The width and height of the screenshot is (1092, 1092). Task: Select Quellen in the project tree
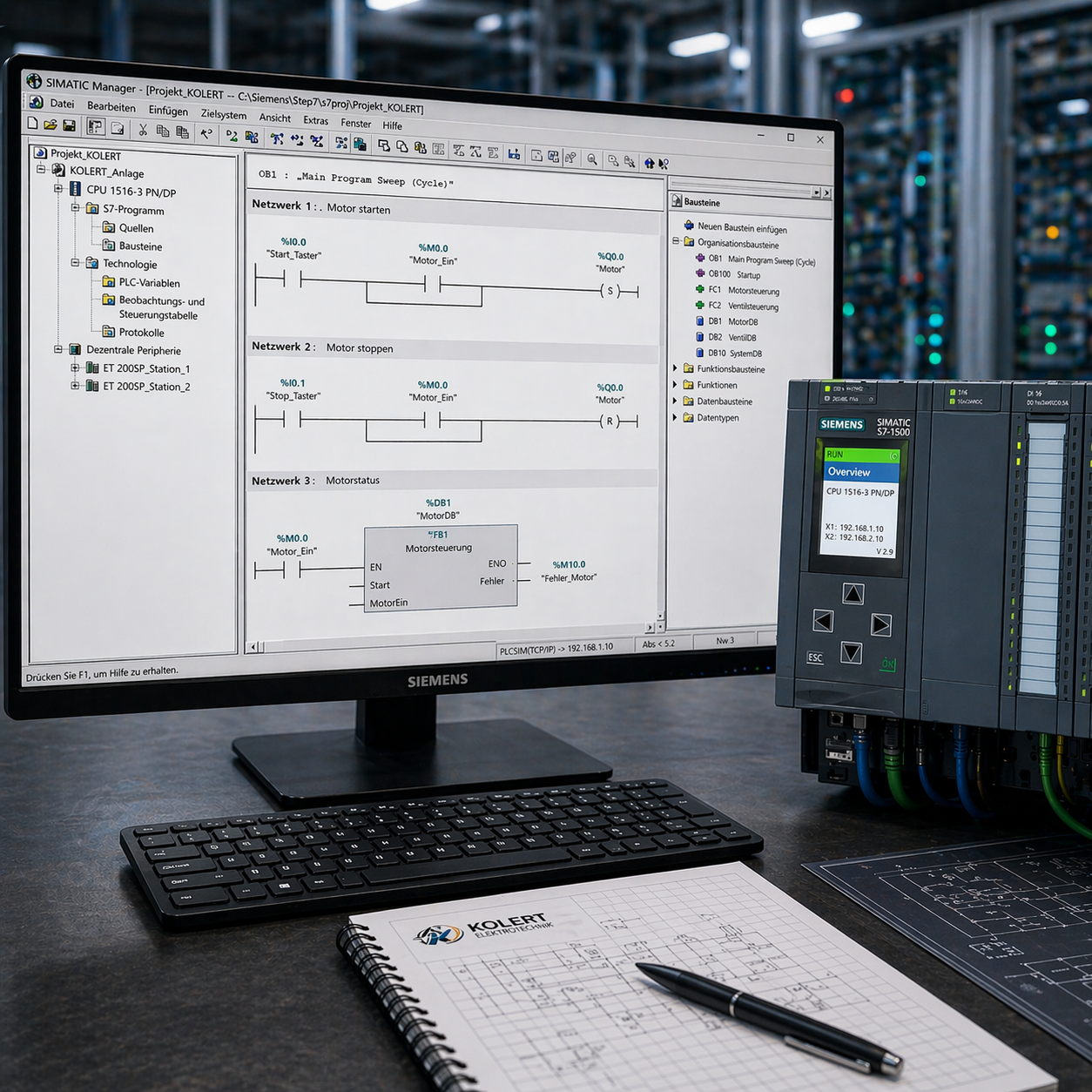pos(136,228)
